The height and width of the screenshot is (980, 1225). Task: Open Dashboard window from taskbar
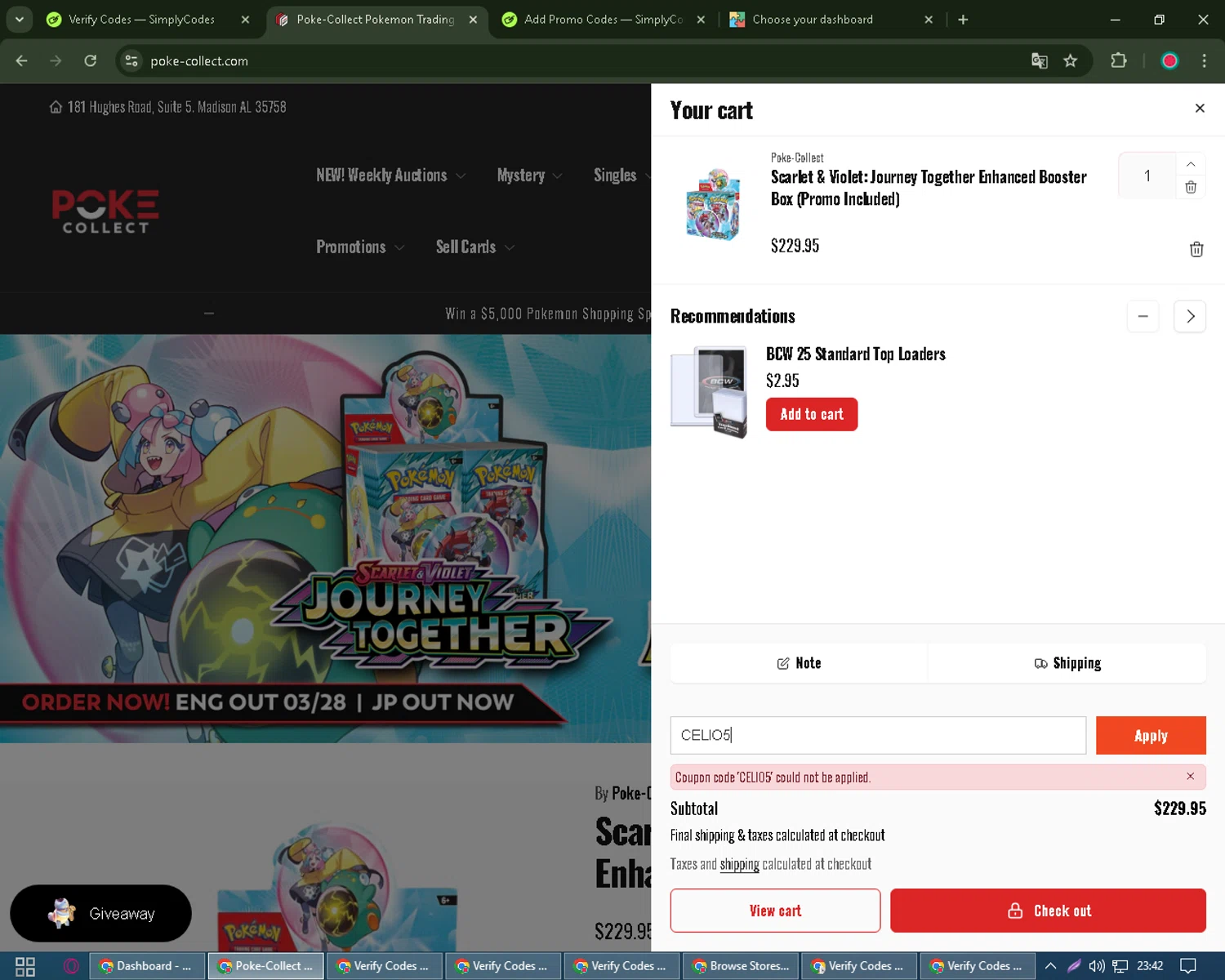[147, 966]
